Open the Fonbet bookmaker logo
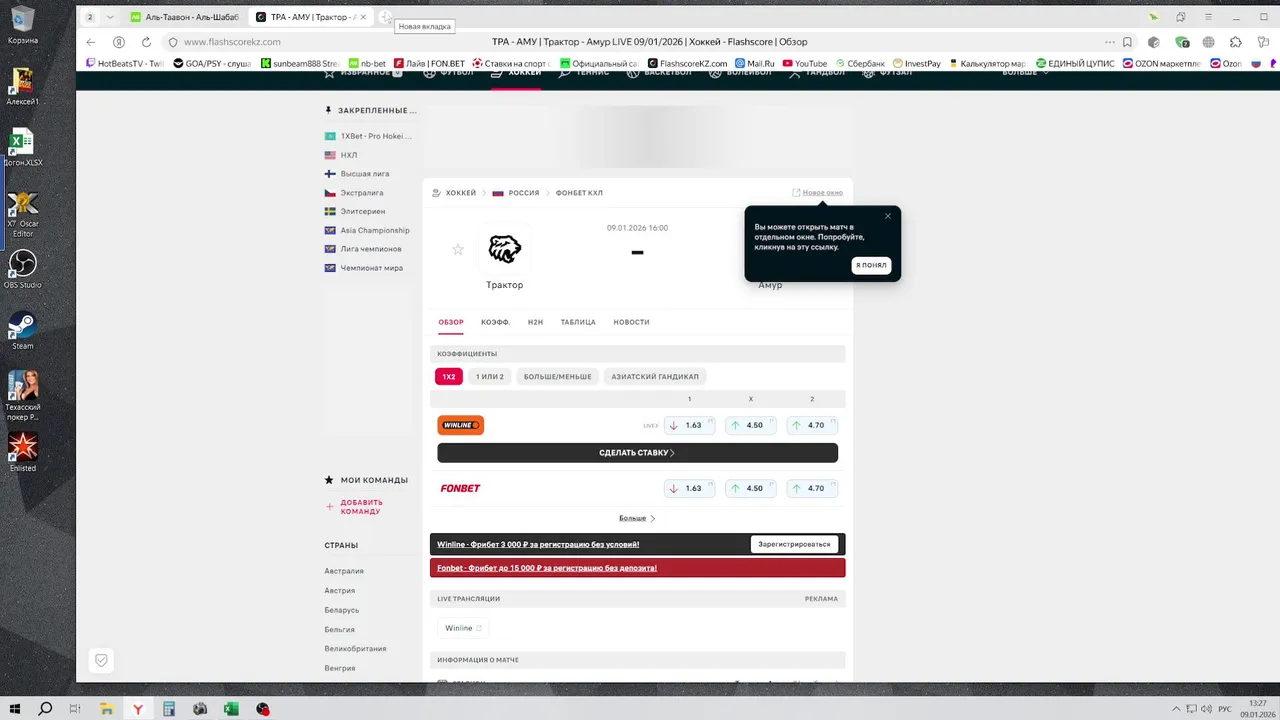Image resolution: width=1280 pixels, height=720 pixels. click(460, 488)
